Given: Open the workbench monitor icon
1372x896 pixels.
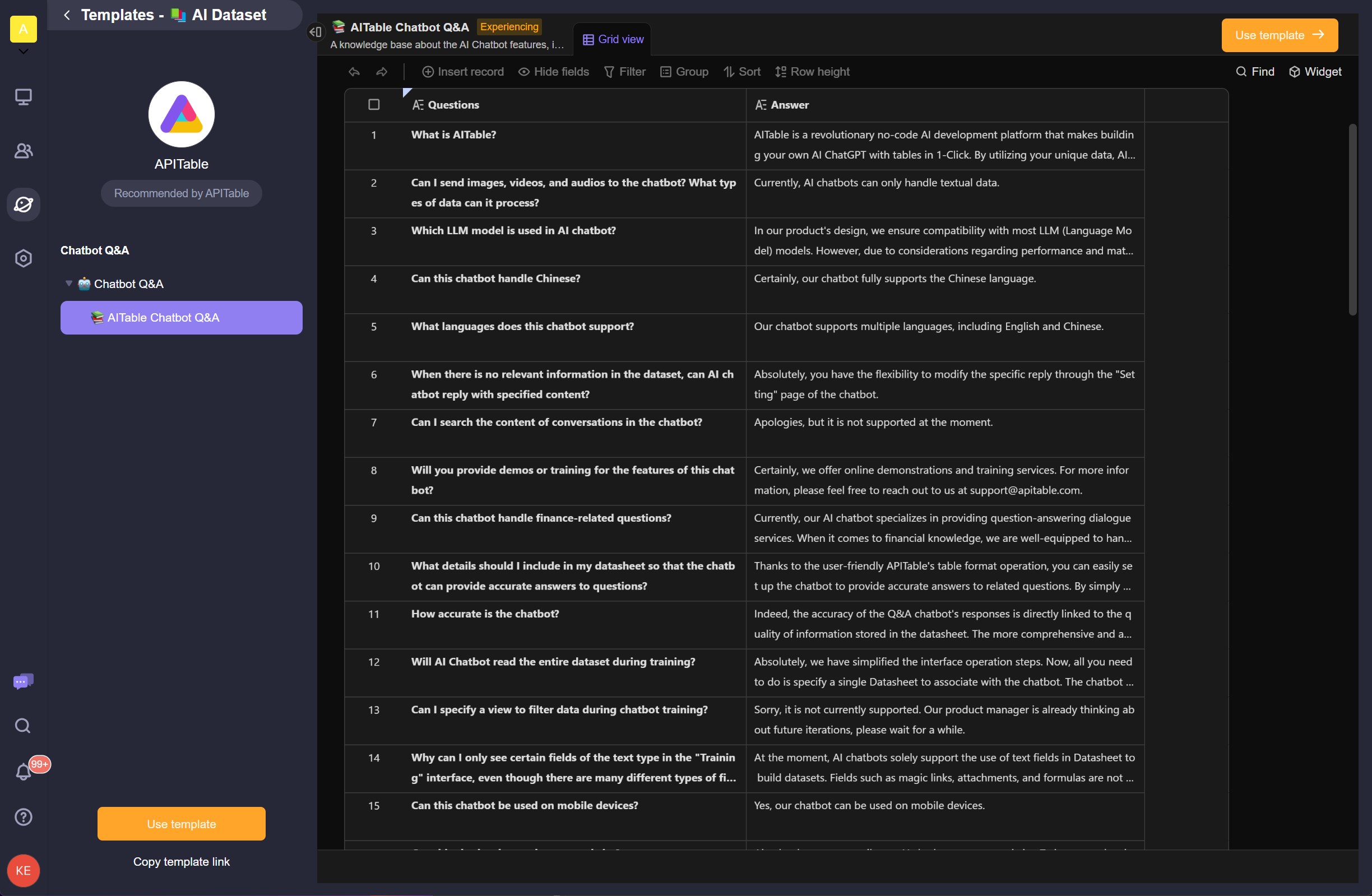Looking at the screenshot, I should (x=24, y=96).
